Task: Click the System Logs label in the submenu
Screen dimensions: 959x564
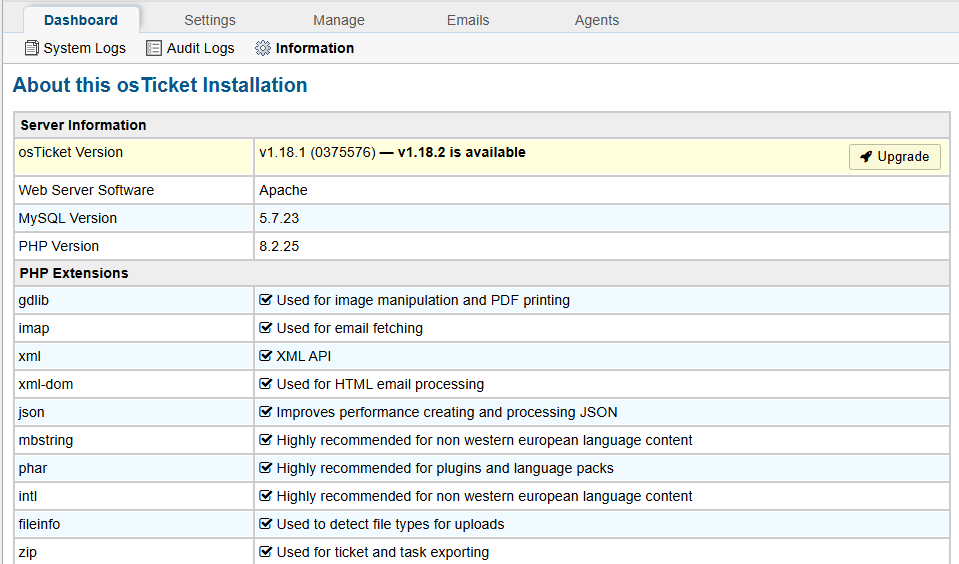Action: [84, 48]
